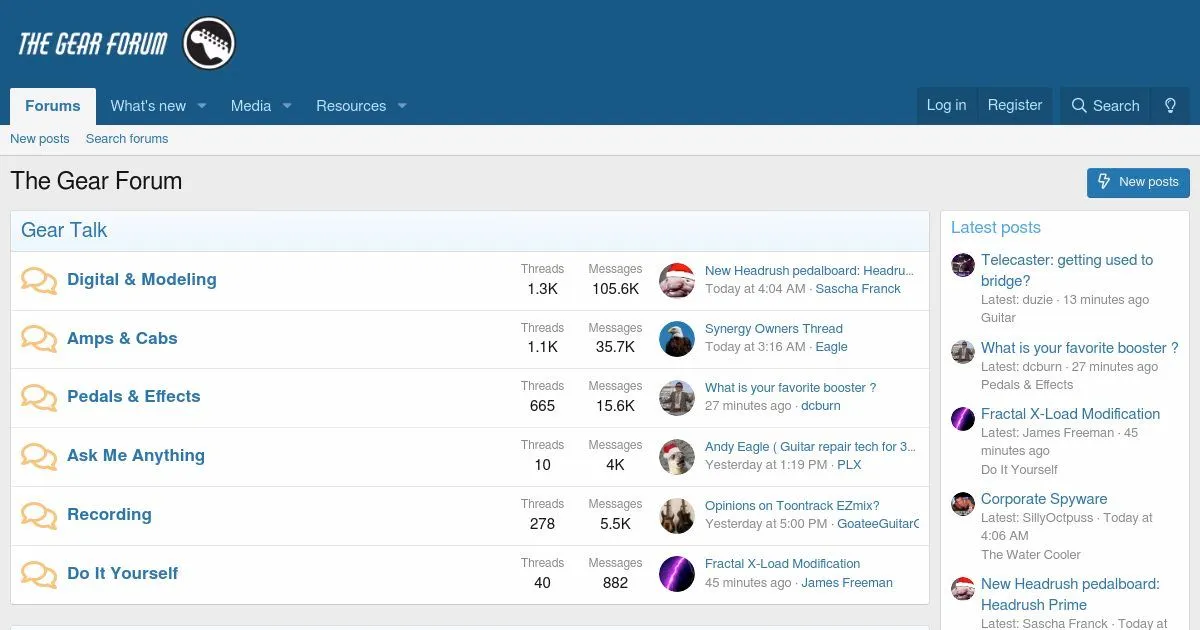Expand the What's new dropdown arrow
This screenshot has width=1200, height=630.
[x=201, y=106]
